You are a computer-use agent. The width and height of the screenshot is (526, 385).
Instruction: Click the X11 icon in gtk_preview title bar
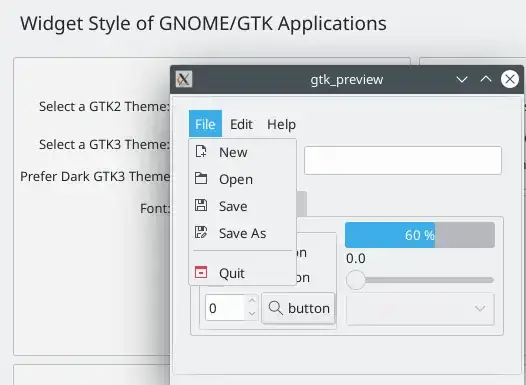tap(184, 79)
